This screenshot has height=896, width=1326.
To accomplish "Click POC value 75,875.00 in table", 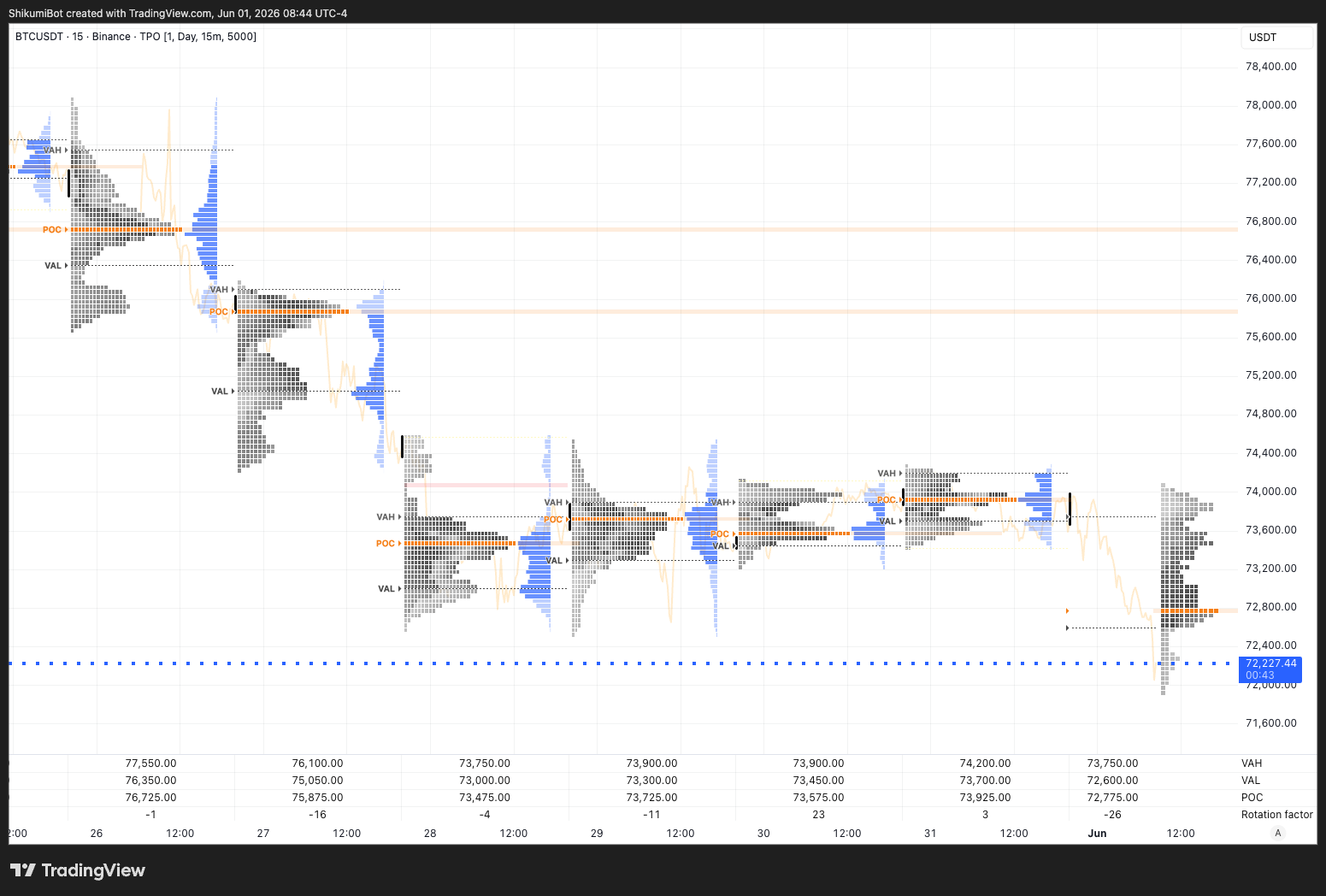I will point(318,798).
